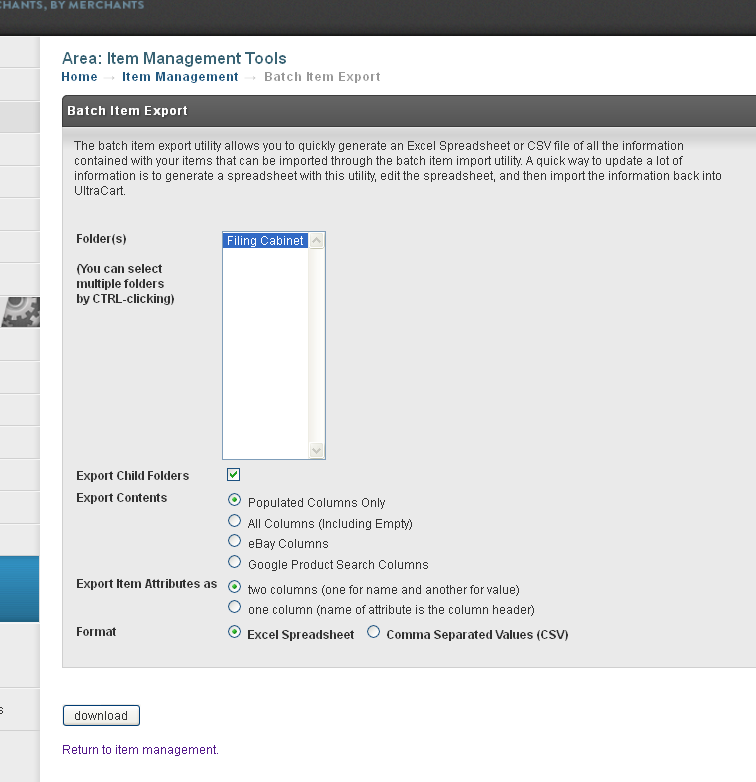Click the folder list scroll down arrow
This screenshot has height=782, width=756.
pyautogui.click(x=316, y=450)
